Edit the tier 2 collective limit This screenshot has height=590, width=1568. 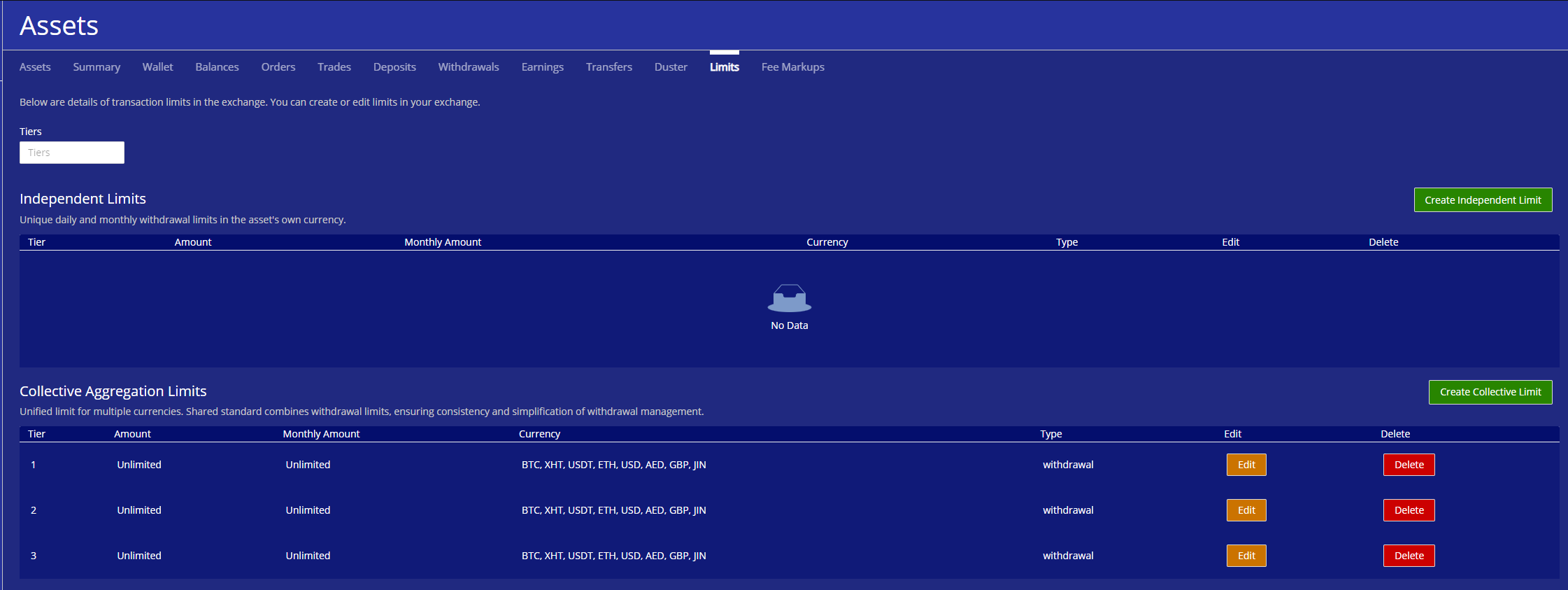coord(1246,510)
